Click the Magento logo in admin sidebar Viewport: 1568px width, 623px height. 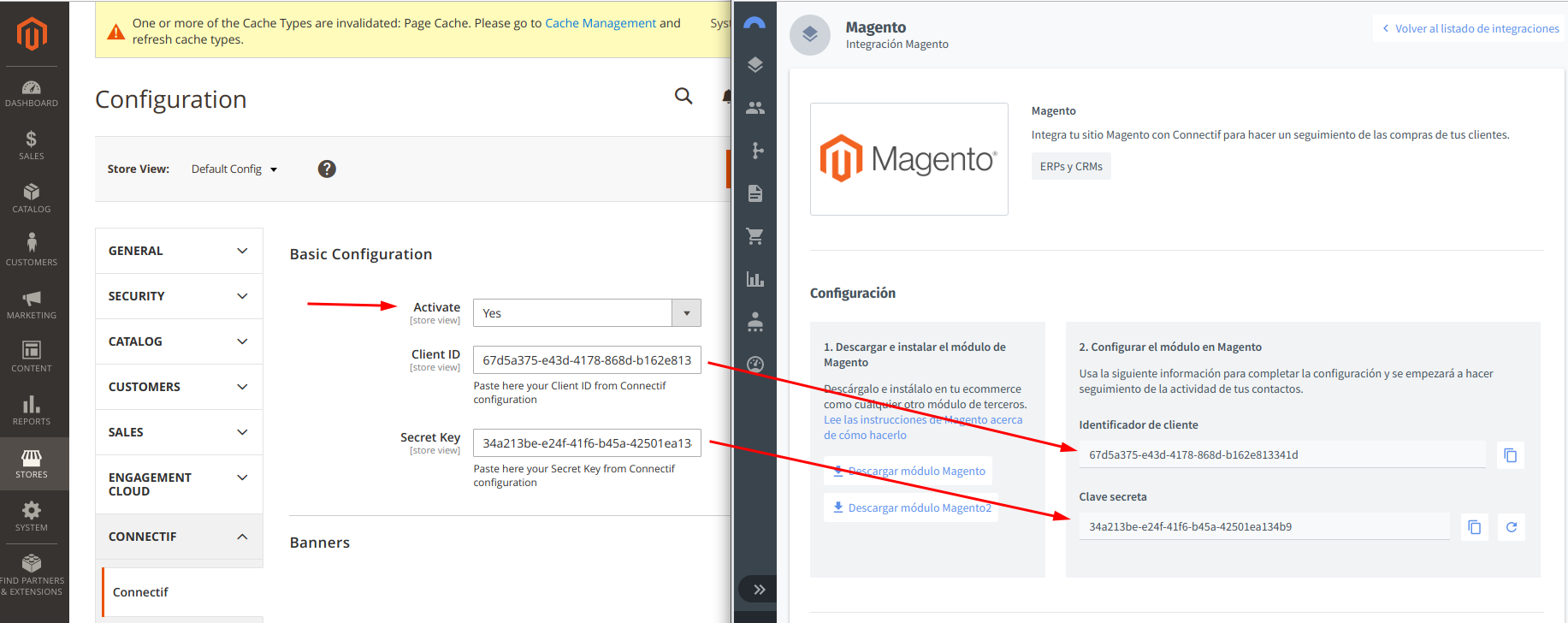click(x=32, y=33)
